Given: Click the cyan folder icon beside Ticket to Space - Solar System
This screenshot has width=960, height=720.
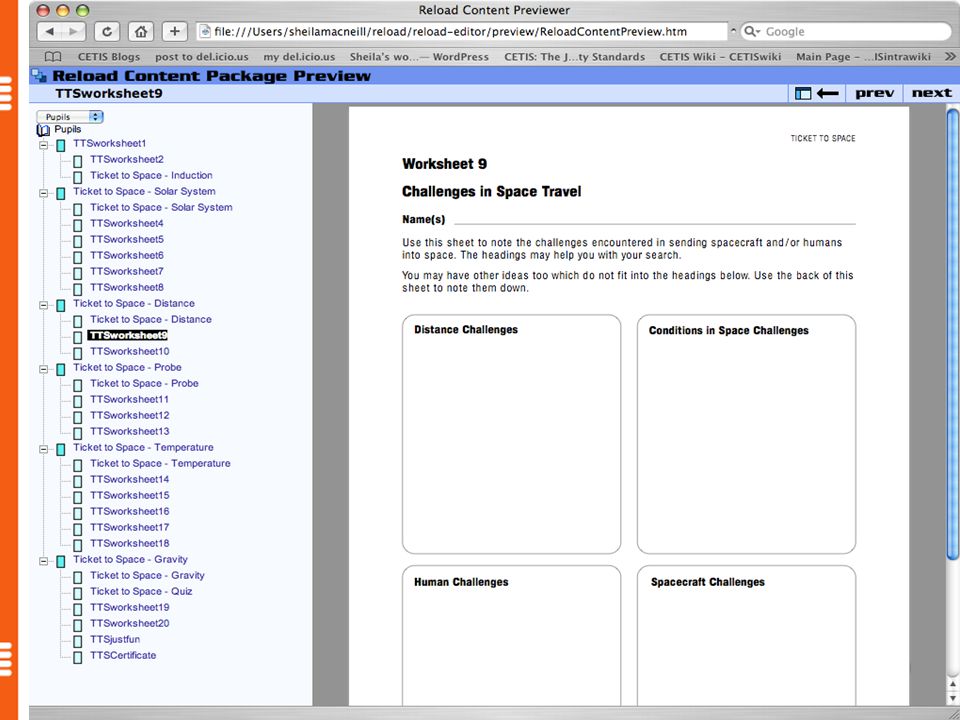Looking at the screenshot, I should [x=61, y=193].
